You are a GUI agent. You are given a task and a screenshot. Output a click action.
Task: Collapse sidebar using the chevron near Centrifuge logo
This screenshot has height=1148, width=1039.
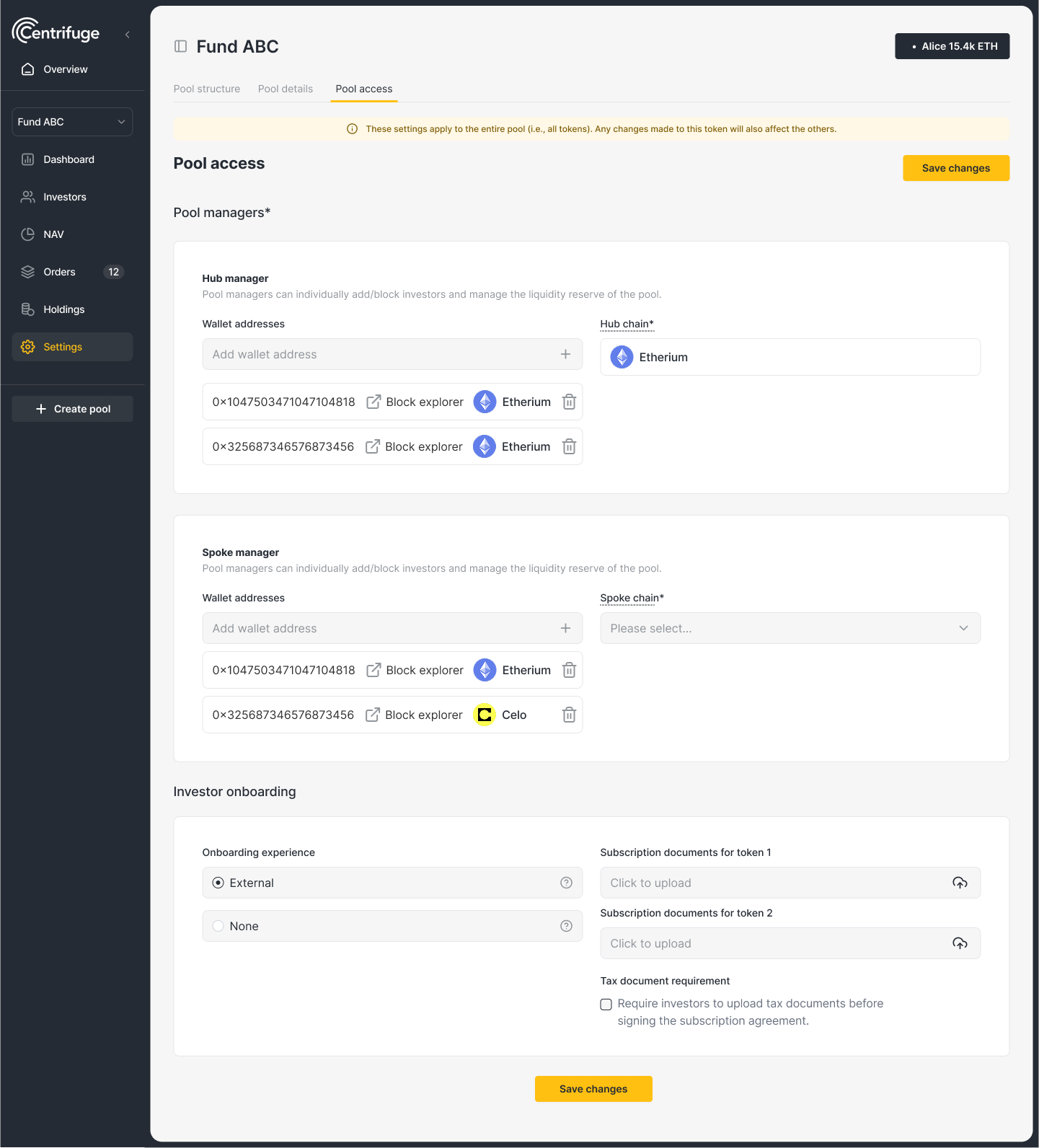[128, 35]
